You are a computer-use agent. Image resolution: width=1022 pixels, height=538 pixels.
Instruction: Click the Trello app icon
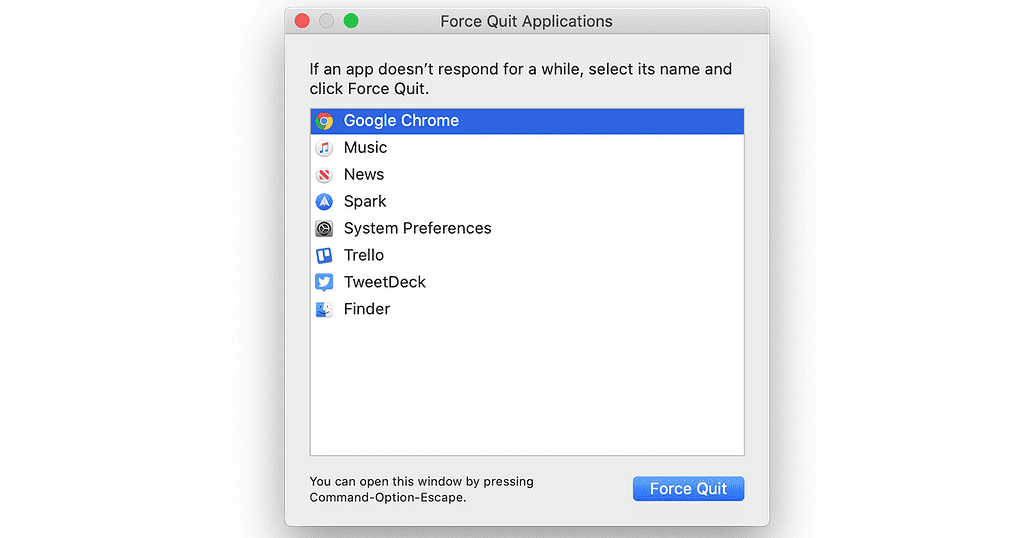324,256
